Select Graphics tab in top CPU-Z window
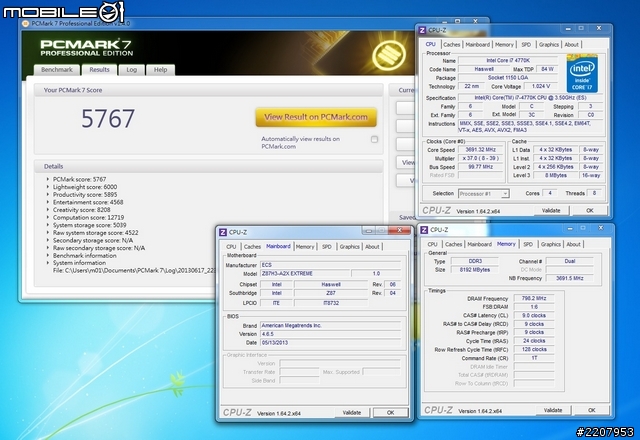The height and width of the screenshot is (440, 640). point(548,44)
